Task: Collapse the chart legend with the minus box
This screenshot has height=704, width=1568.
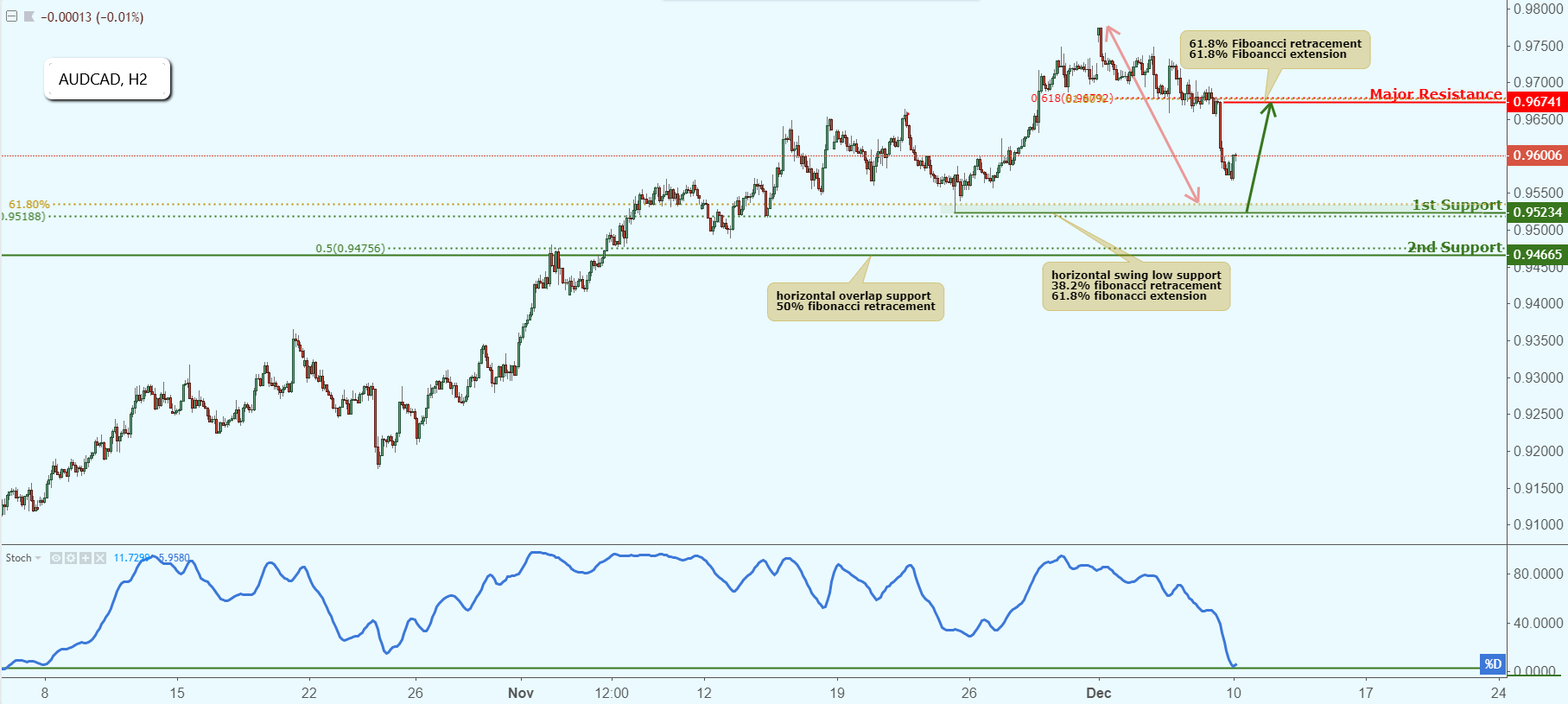Action: pyautogui.click(x=12, y=16)
